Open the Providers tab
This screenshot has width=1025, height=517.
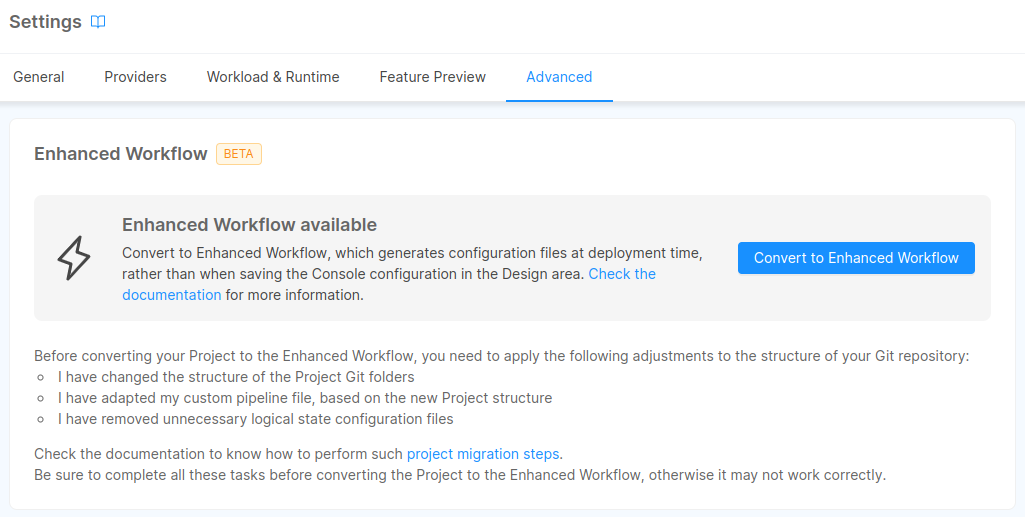pyautogui.click(x=135, y=77)
